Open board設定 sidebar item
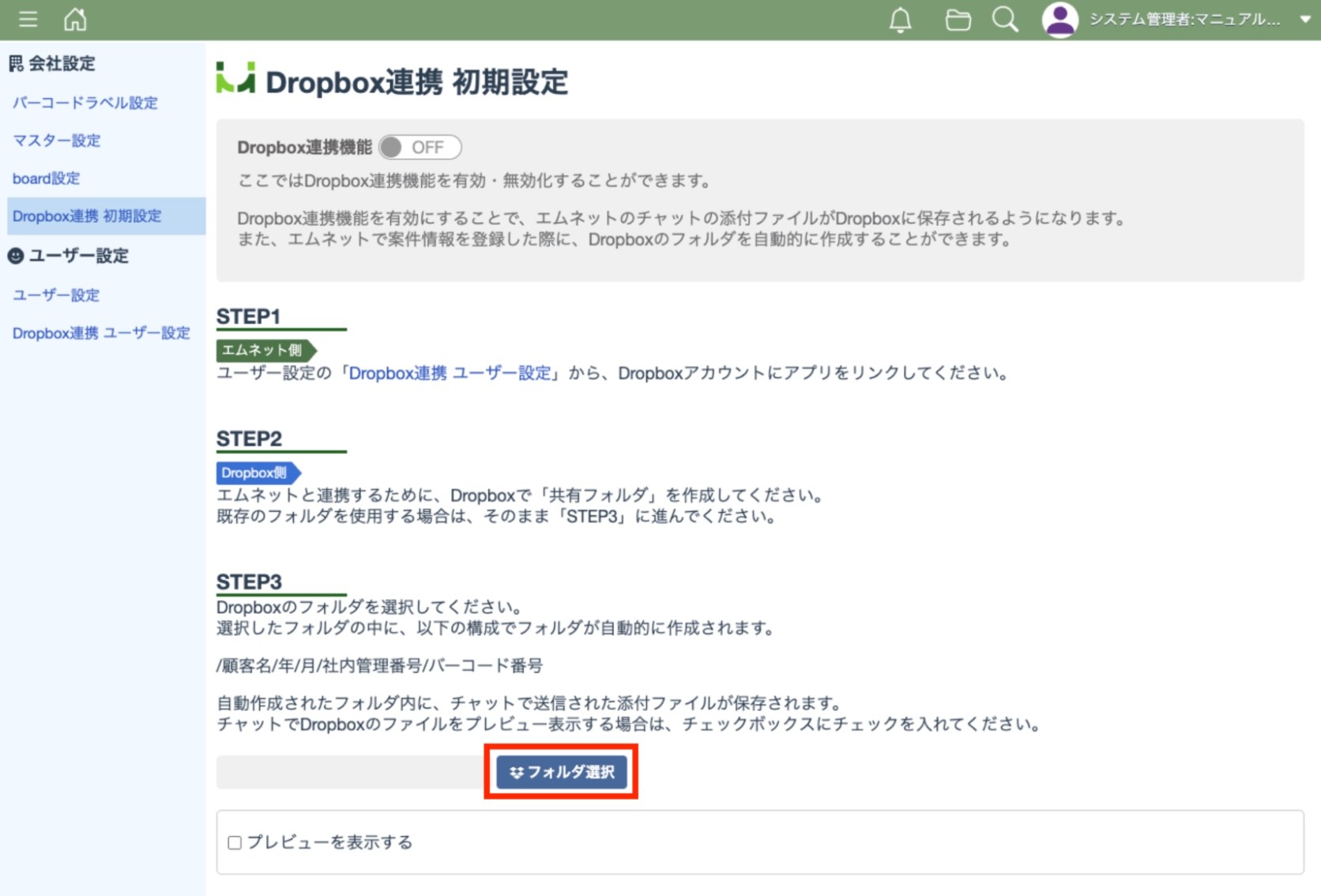 pos(46,179)
